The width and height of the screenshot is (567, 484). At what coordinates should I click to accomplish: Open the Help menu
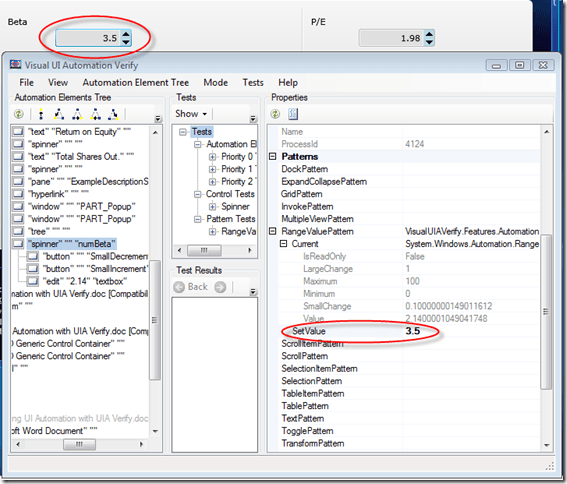tap(288, 82)
